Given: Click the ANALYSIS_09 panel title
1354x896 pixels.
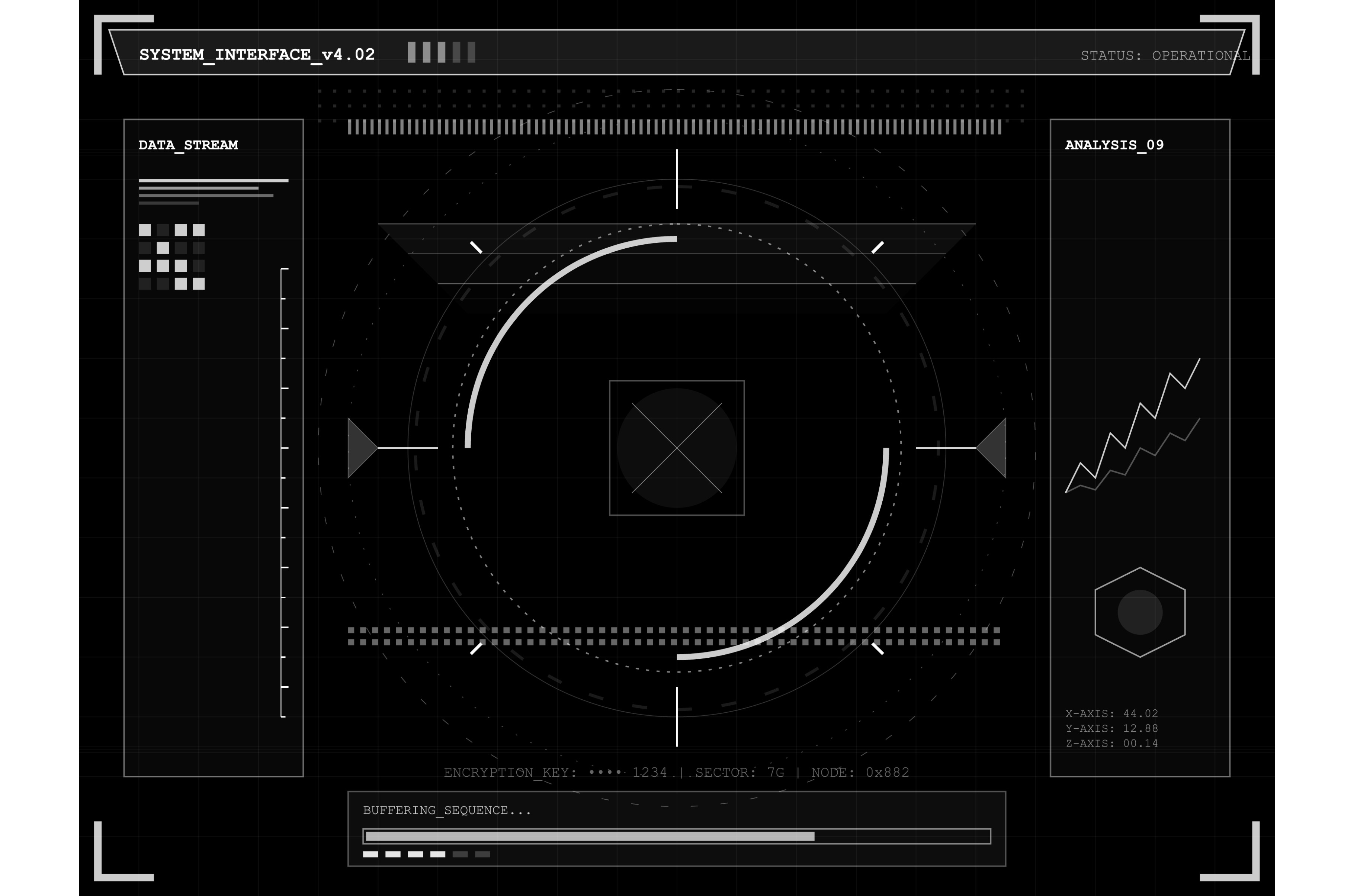Looking at the screenshot, I should [x=1114, y=145].
